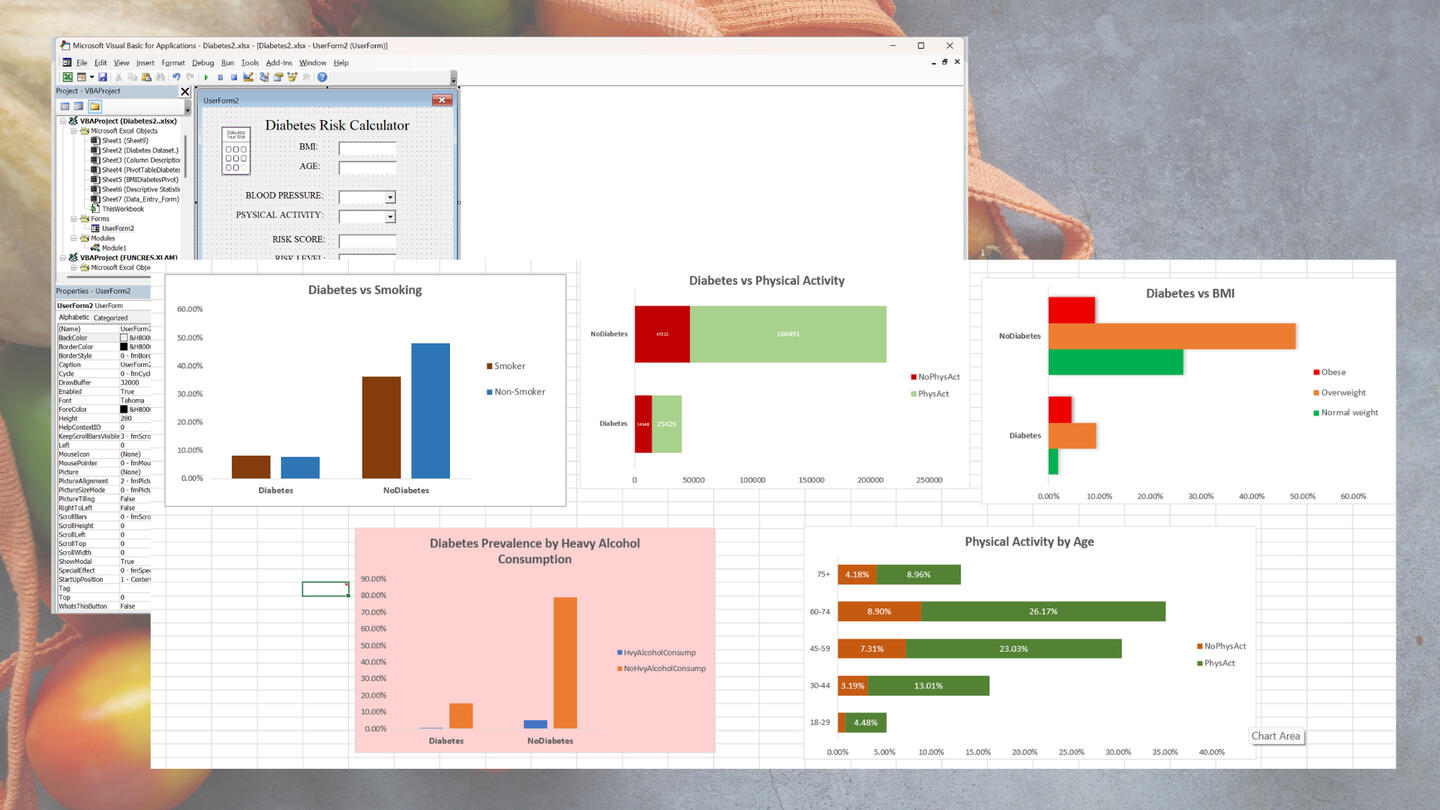
Task: Run the UserForm with the green play icon
Action: 206,77
